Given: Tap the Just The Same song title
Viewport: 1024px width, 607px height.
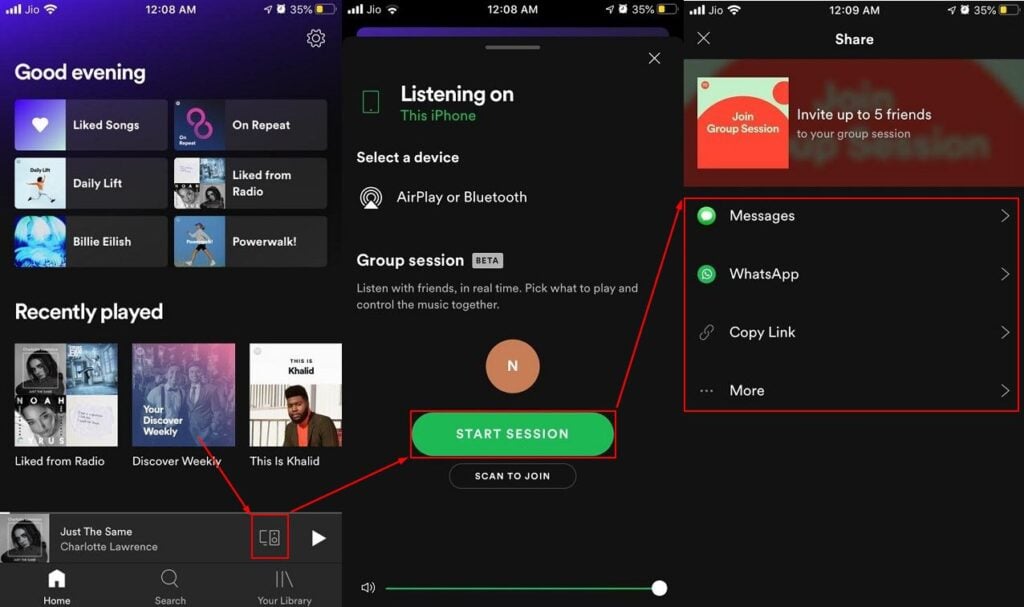Looking at the screenshot, I should point(96,531).
